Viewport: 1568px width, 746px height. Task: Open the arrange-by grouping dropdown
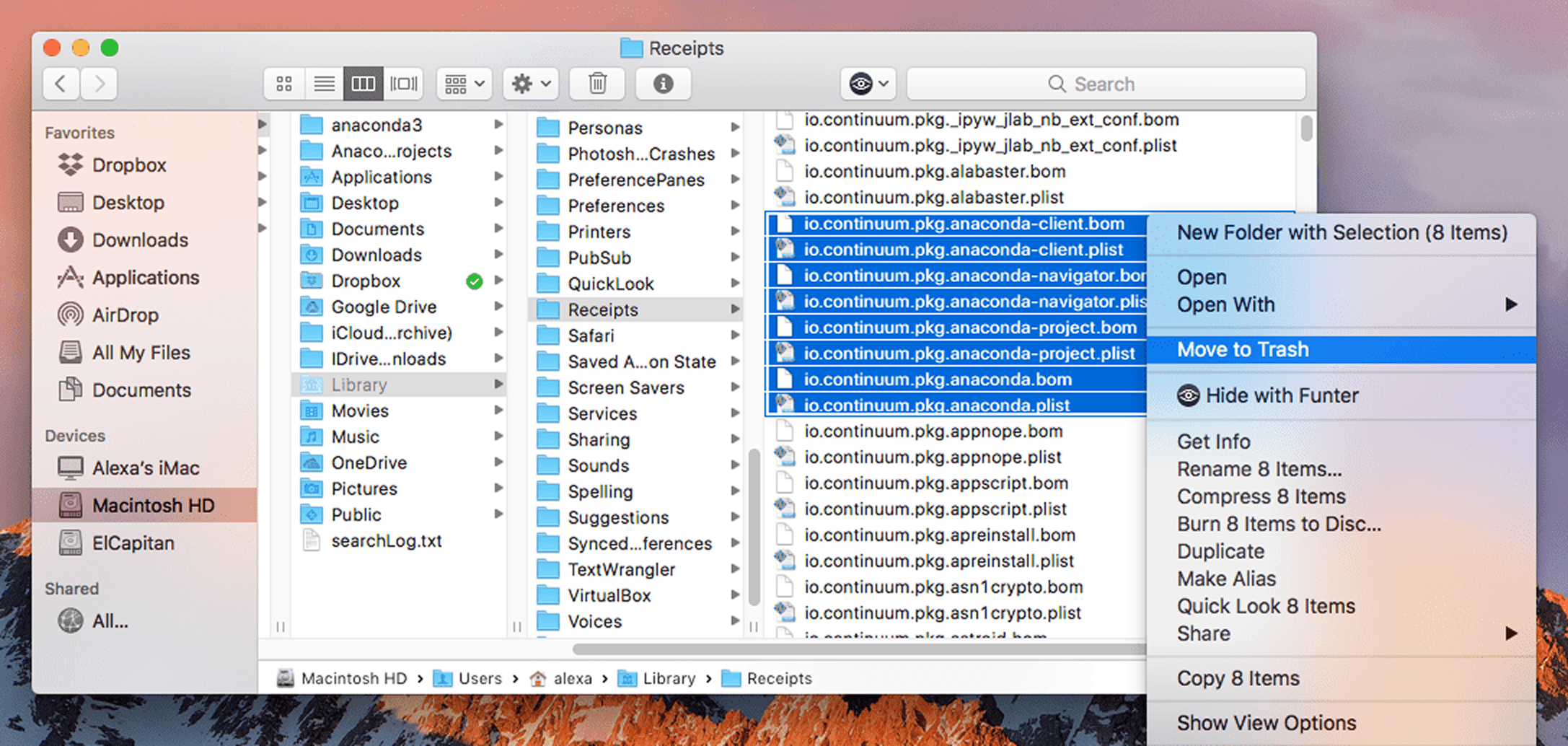click(464, 84)
